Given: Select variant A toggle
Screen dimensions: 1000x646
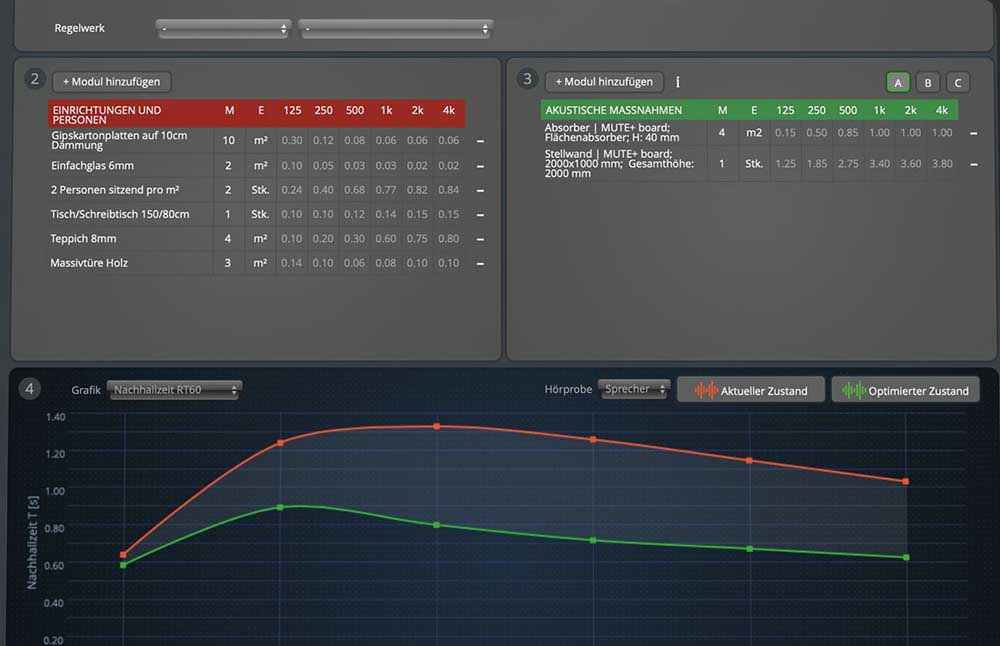Looking at the screenshot, I should 899,83.
